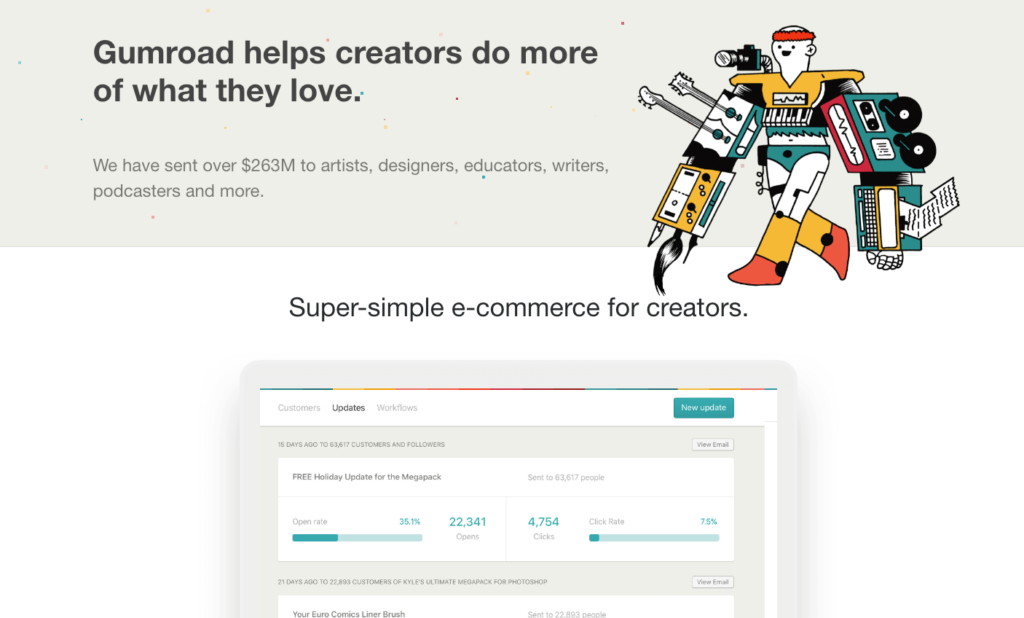
Task: Open the FREE Holiday Update for the Megapack
Action: pyautogui.click(x=367, y=477)
